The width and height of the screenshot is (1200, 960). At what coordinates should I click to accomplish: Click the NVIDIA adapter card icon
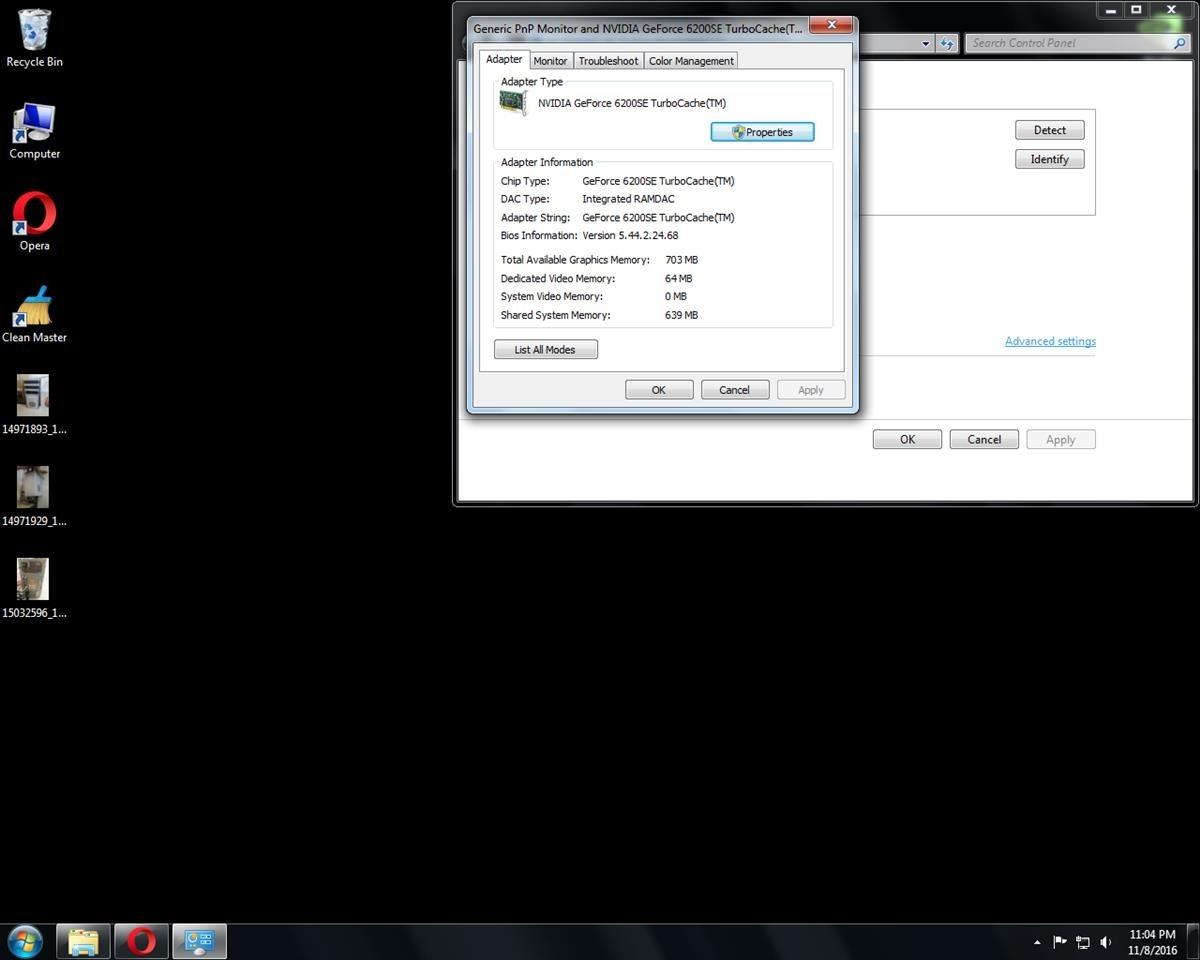point(513,103)
